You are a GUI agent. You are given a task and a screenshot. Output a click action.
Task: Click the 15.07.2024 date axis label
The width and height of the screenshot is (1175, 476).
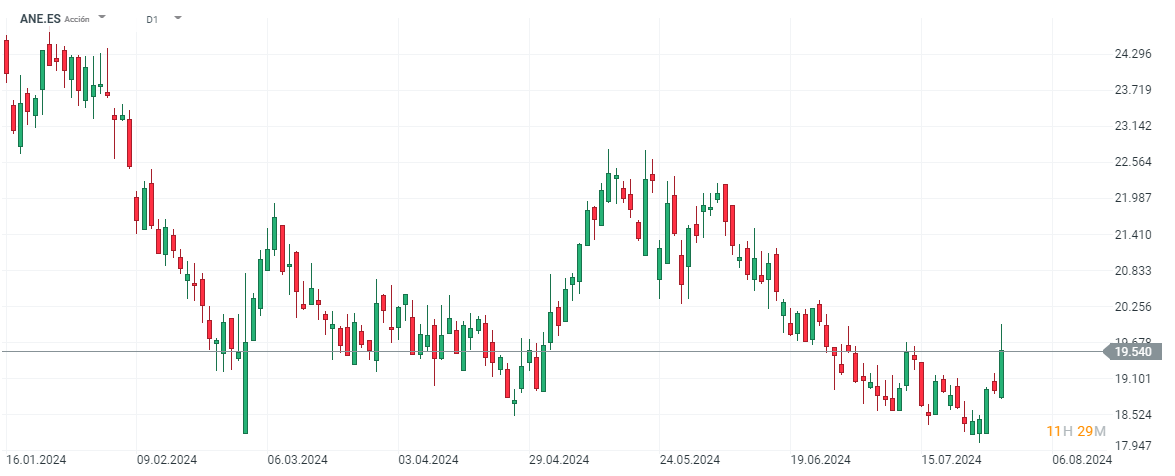click(951, 460)
